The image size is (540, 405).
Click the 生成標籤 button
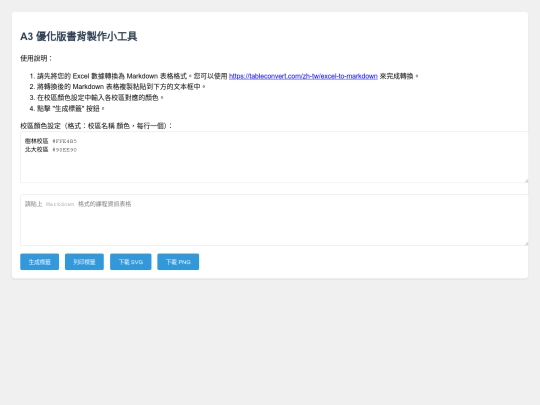[x=40, y=262]
